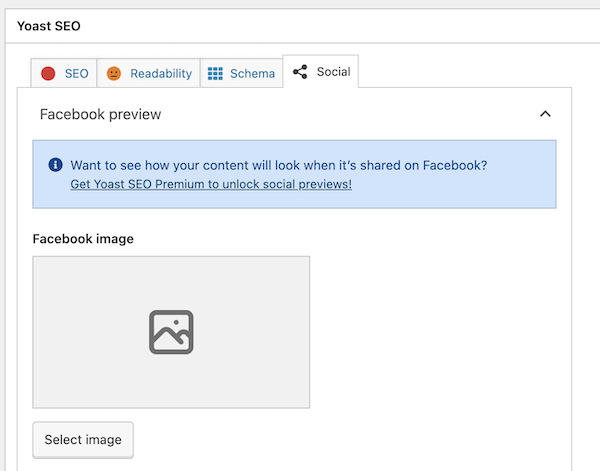Switch to the Readability tab
Viewport: 600px width, 471px height.
pyautogui.click(x=148, y=73)
